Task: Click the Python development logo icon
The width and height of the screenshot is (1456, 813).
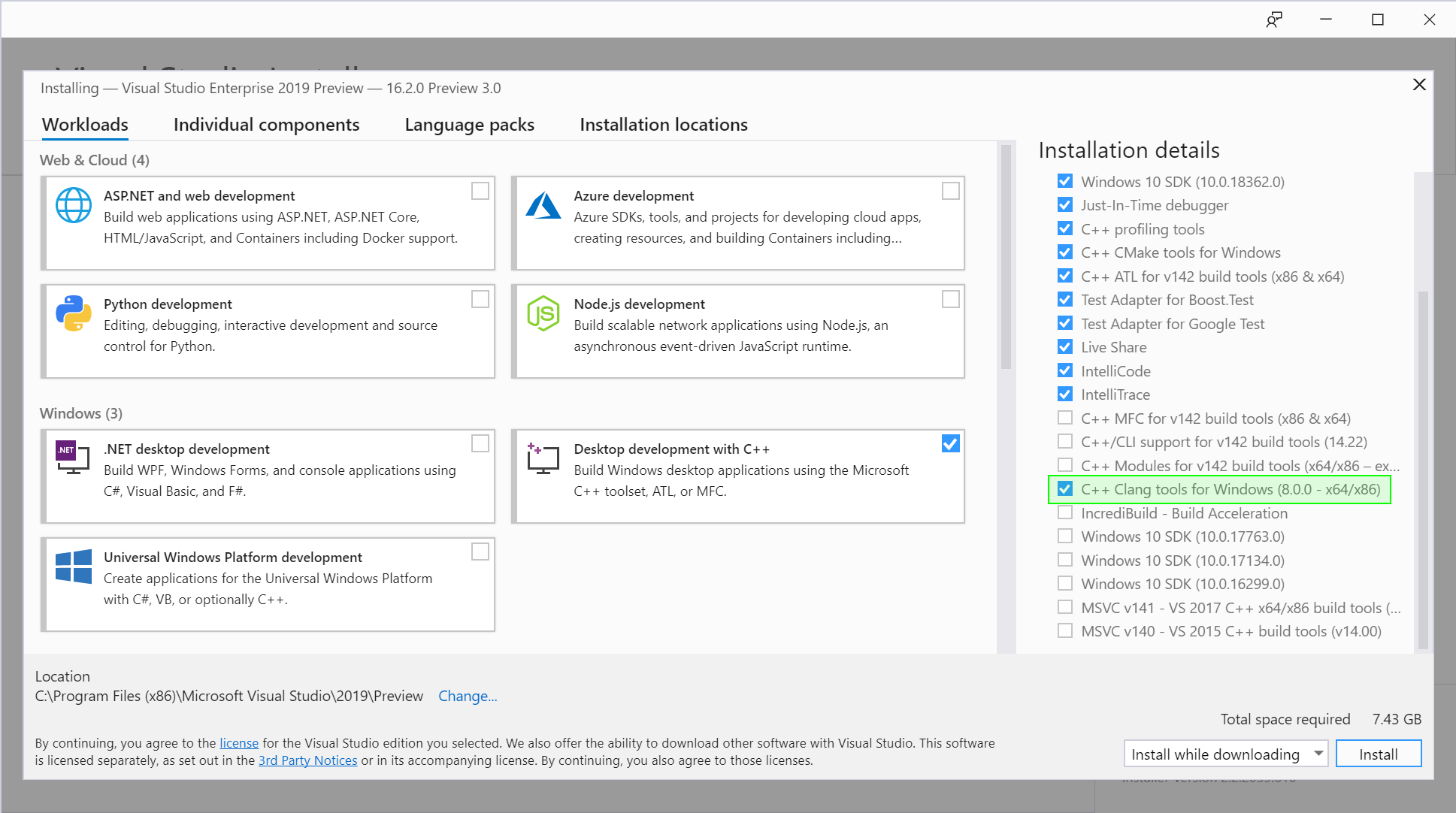Action: pos(74,313)
